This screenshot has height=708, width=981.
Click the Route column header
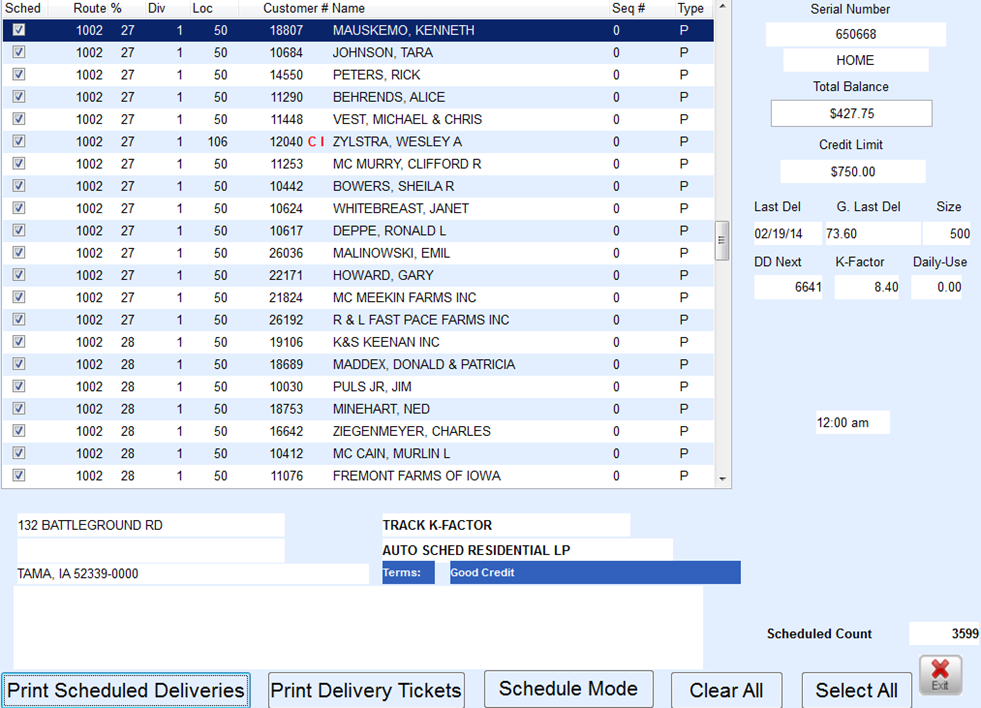coord(89,8)
